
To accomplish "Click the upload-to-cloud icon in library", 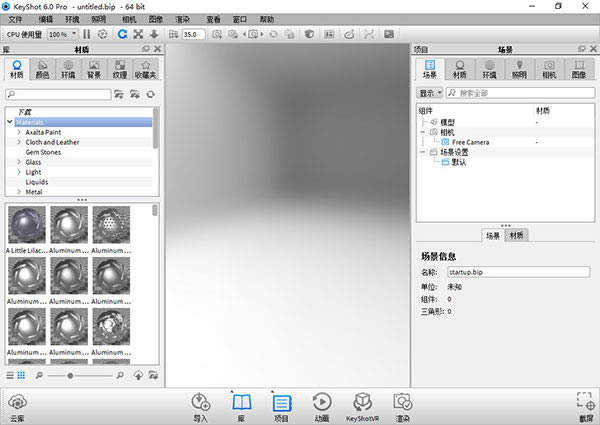I will click(x=138, y=376).
